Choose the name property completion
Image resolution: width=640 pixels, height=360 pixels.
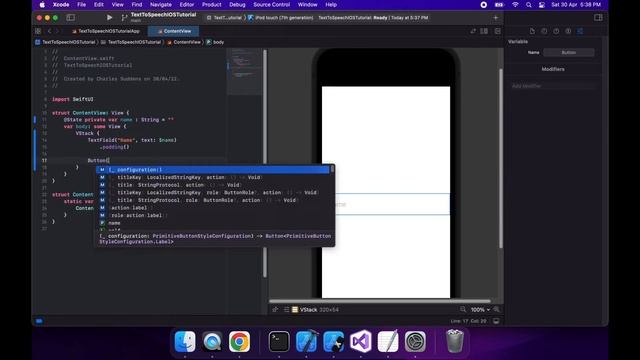pyautogui.click(x=213, y=223)
